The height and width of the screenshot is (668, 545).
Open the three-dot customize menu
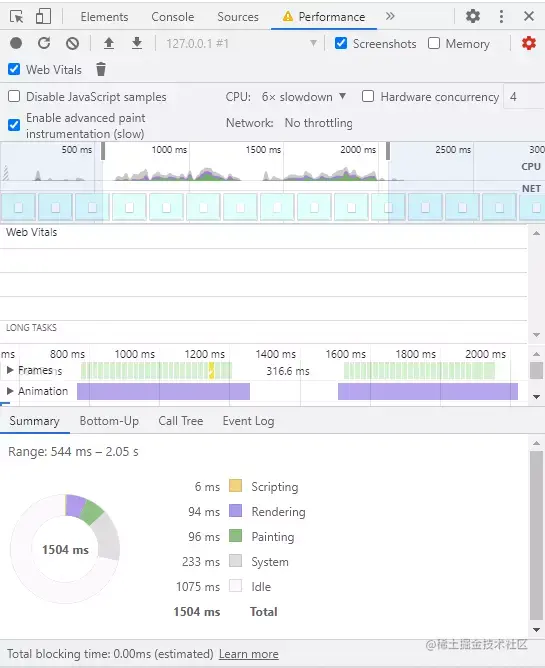[502, 17]
